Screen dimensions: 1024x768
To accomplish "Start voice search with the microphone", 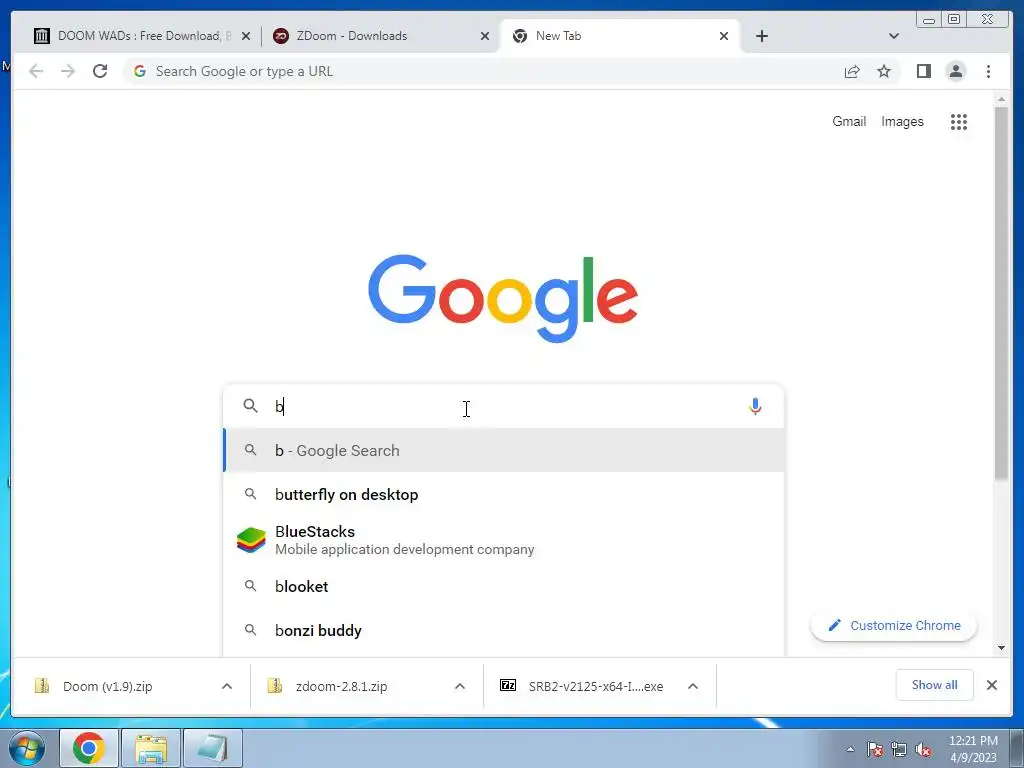I will [755, 406].
